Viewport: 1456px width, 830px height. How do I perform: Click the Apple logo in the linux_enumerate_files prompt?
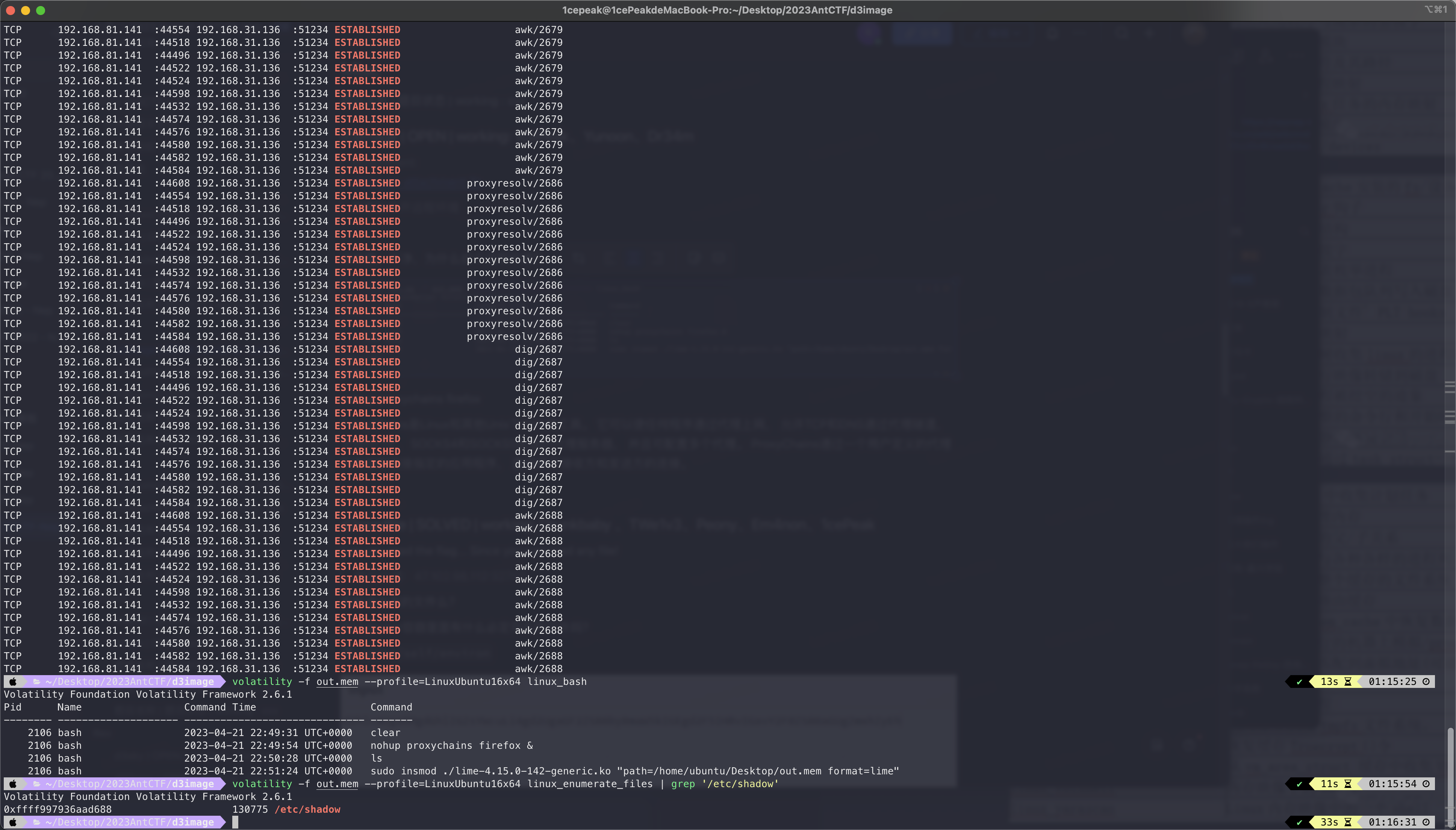pyautogui.click(x=13, y=784)
